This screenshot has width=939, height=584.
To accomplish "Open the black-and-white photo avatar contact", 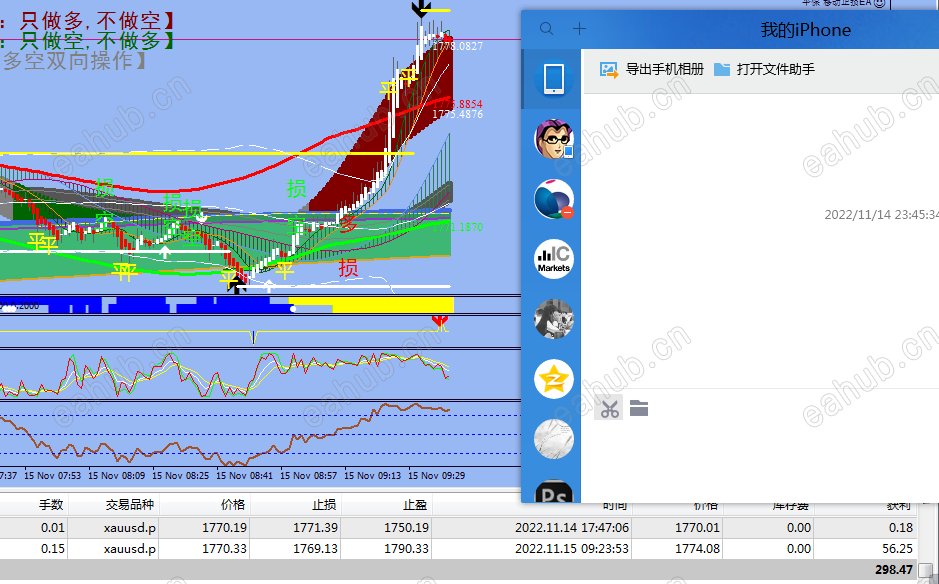I will pos(554,319).
